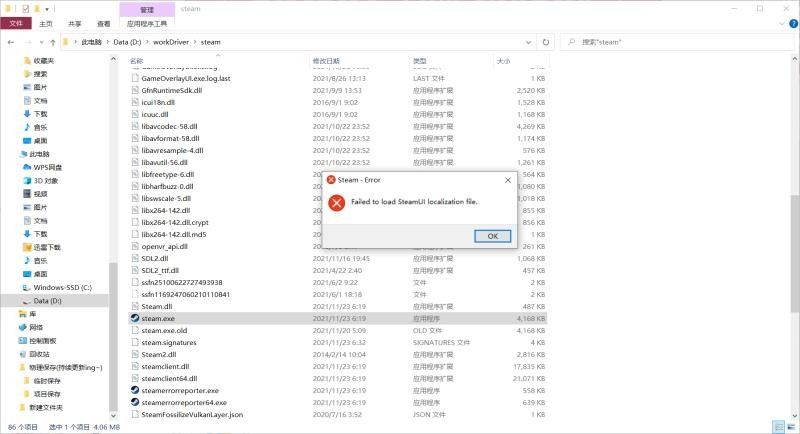Select Data (D:) drive in the sidebar
800x434 pixels.
[47, 301]
